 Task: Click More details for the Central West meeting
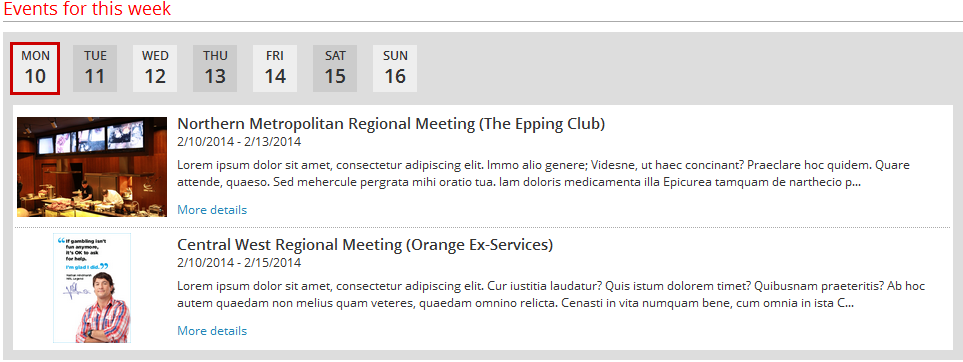pyautogui.click(x=212, y=331)
